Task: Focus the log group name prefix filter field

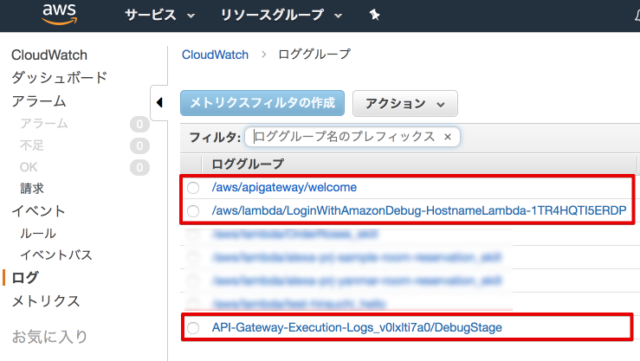Action: click(x=352, y=137)
